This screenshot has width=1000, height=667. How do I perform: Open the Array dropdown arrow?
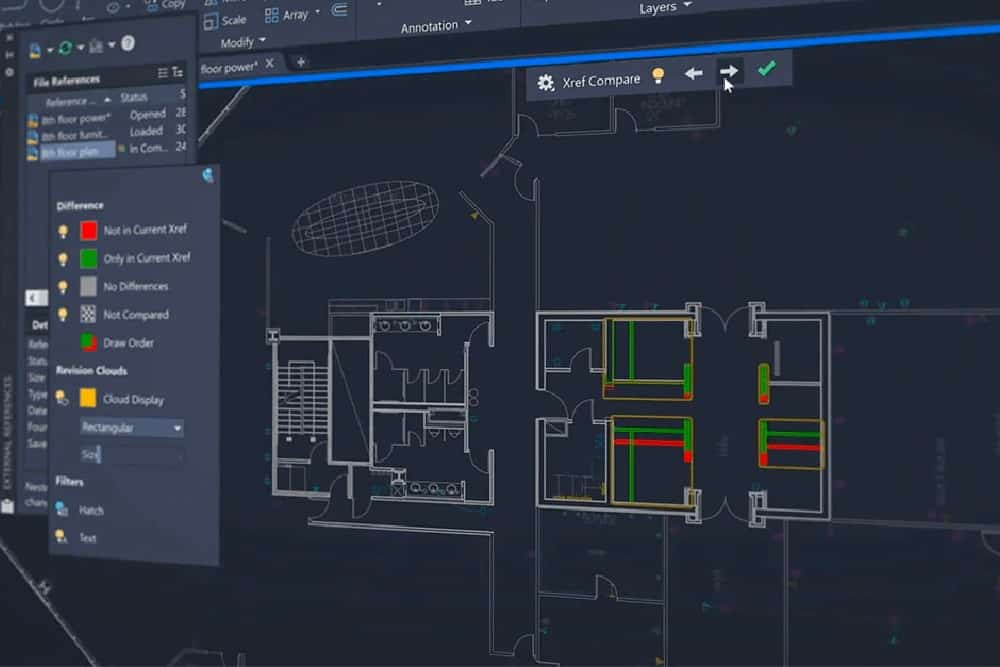point(318,14)
